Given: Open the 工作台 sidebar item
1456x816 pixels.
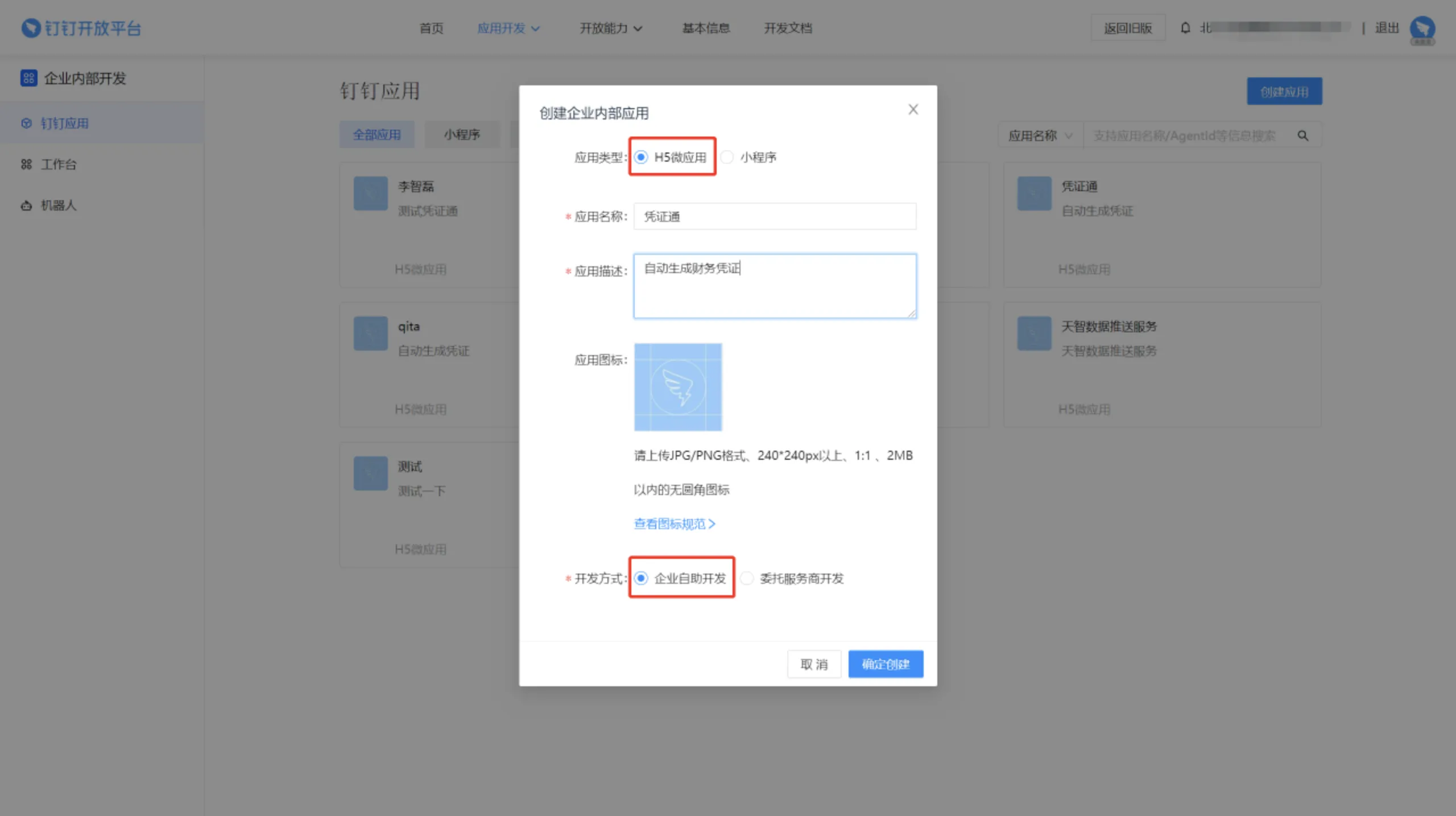Looking at the screenshot, I should (58, 164).
